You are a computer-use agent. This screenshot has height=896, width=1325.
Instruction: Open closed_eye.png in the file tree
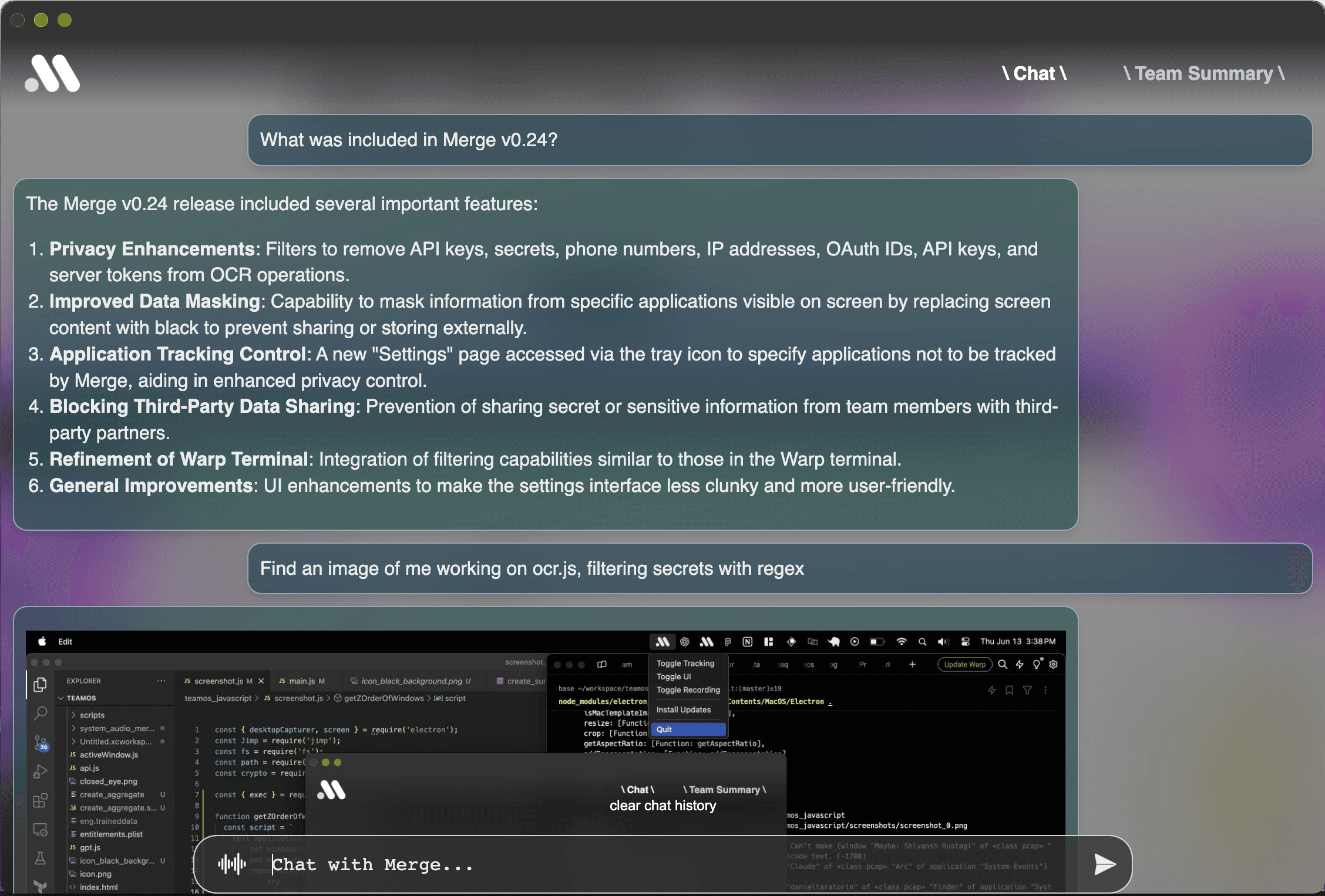point(109,782)
